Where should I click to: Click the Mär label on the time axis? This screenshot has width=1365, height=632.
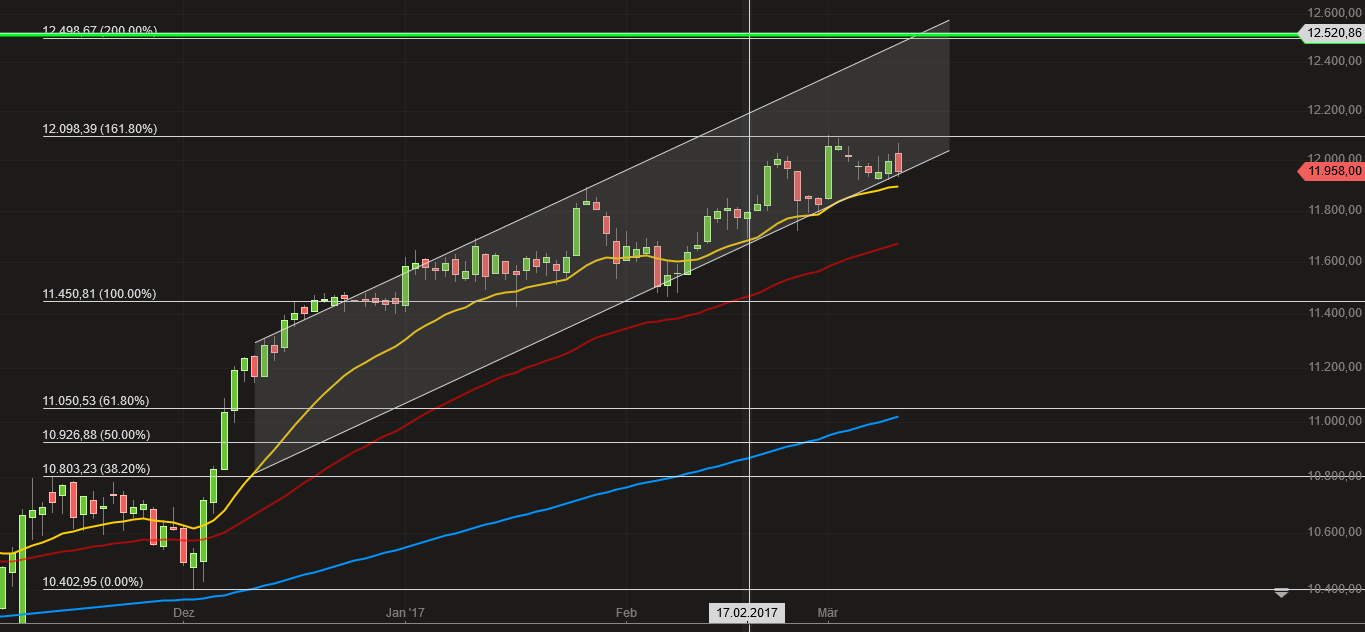[829, 613]
